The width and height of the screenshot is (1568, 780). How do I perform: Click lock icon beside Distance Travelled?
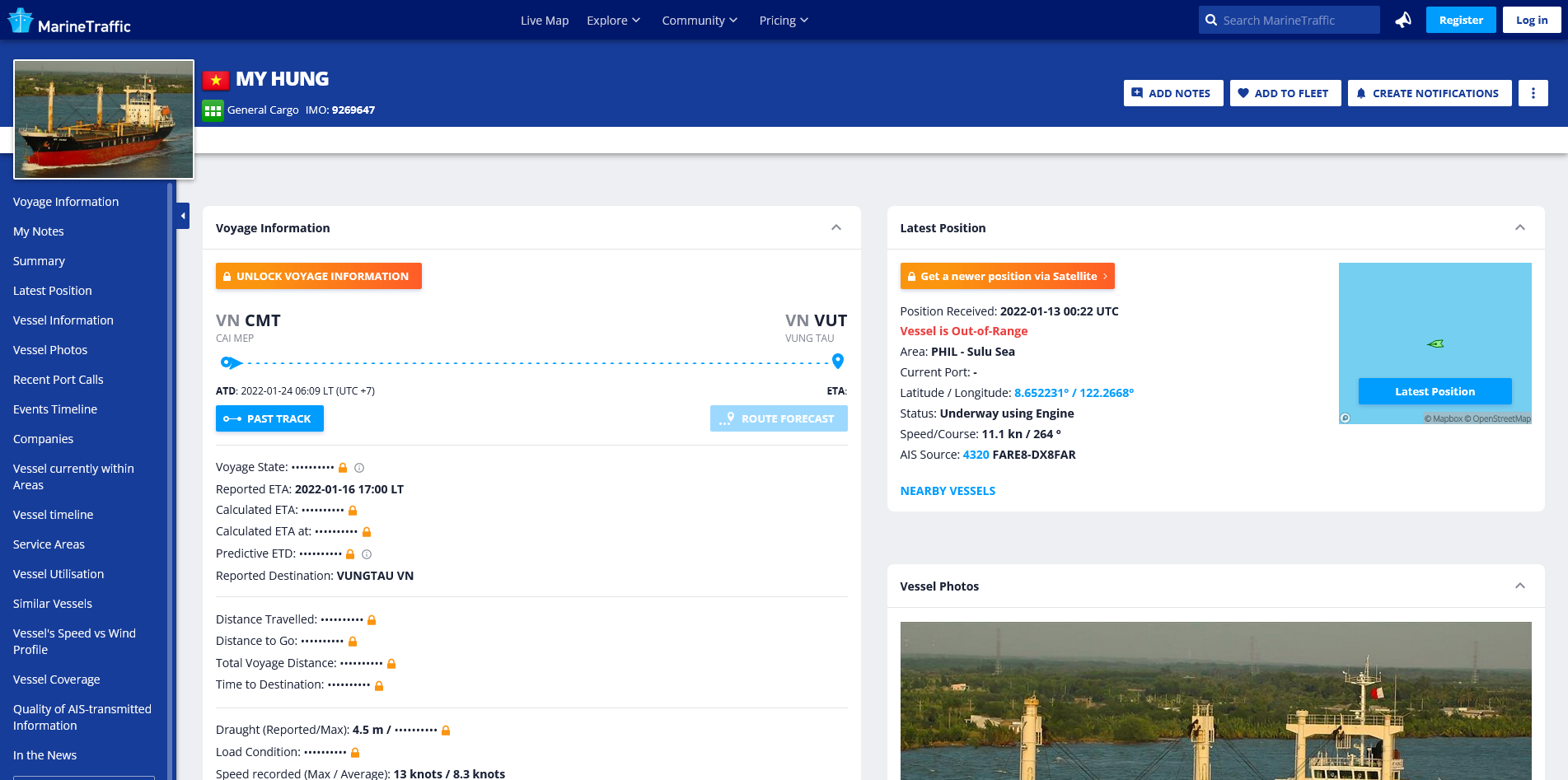click(x=372, y=620)
